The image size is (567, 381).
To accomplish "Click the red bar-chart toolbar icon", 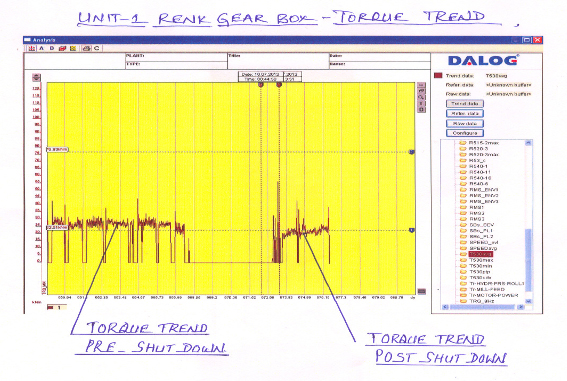I will (x=32, y=48).
